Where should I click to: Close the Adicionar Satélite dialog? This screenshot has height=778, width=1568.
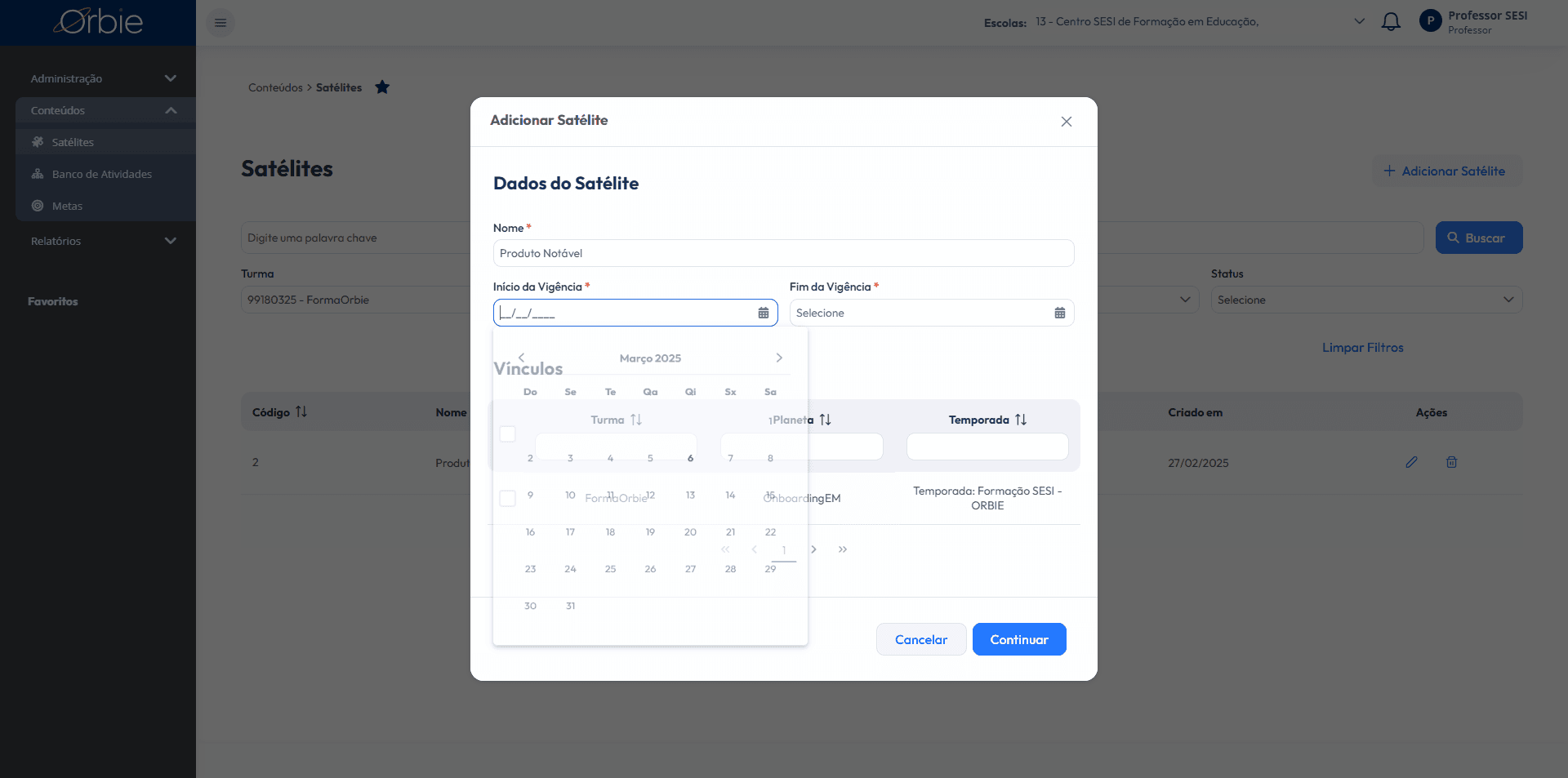coord(1067,122)
